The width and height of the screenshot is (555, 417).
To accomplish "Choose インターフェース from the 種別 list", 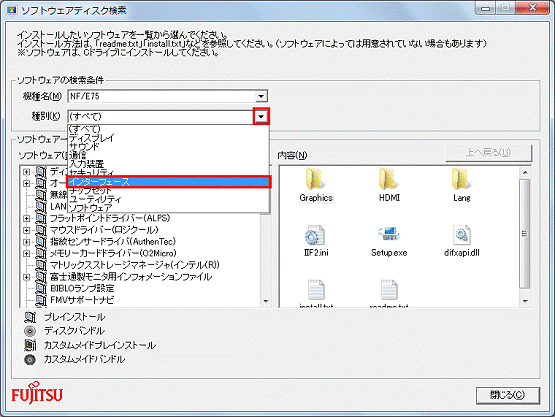I will pyautogui.click(x=168, y=182).
